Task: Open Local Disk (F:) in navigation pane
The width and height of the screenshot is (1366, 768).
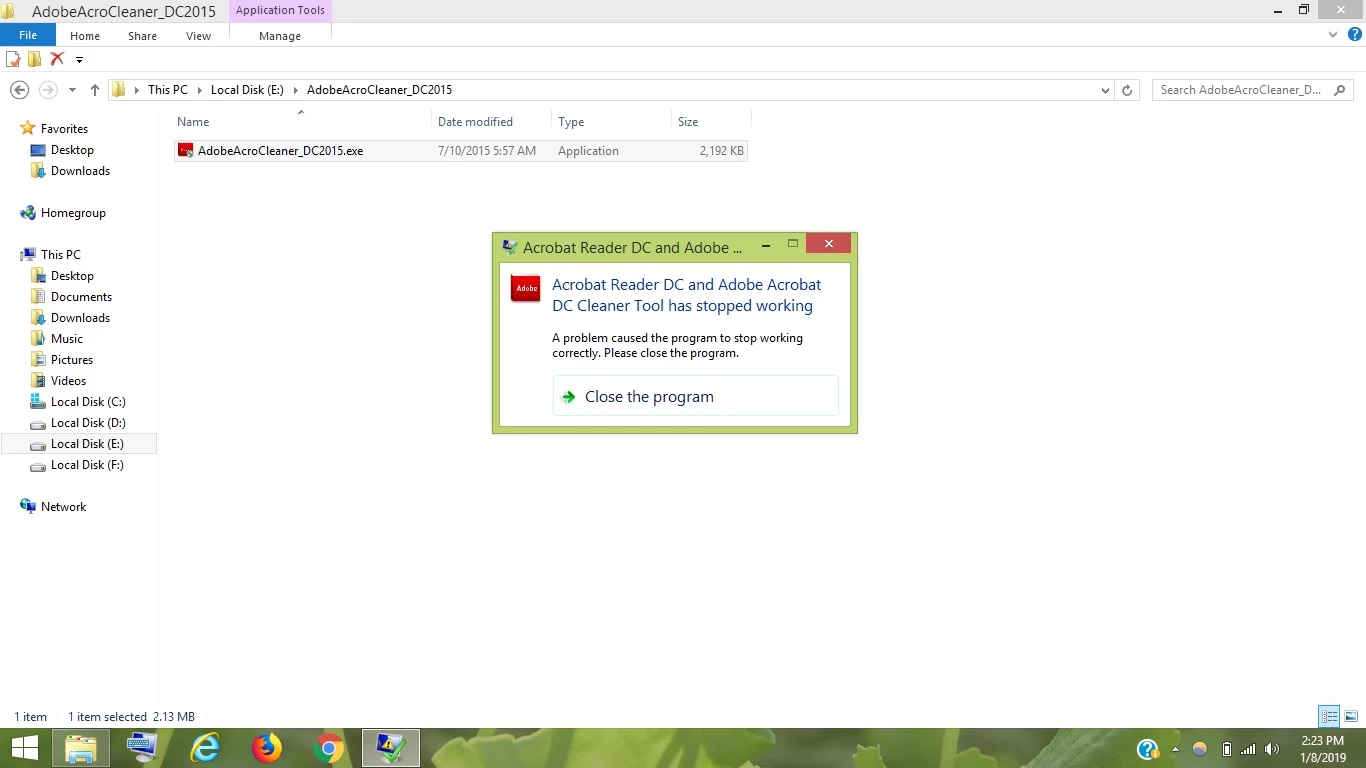Action: pyautogui.click(x=87, y=465)
